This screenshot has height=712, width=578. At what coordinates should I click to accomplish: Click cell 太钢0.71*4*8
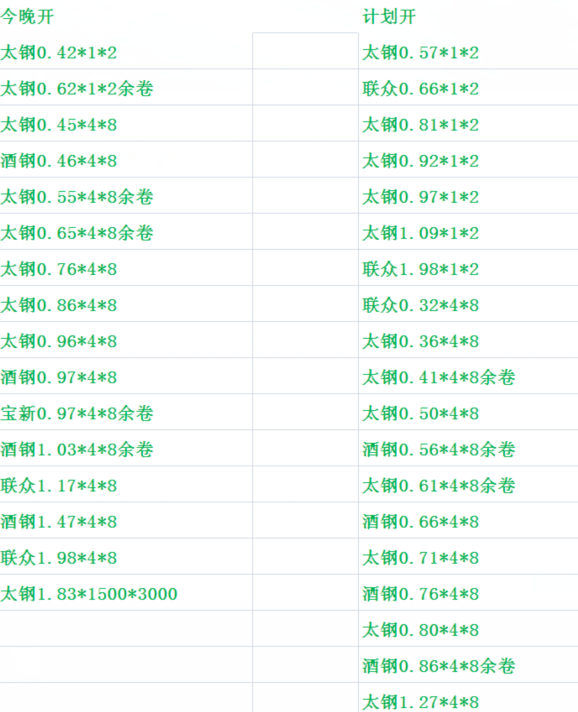pos(468,556)
